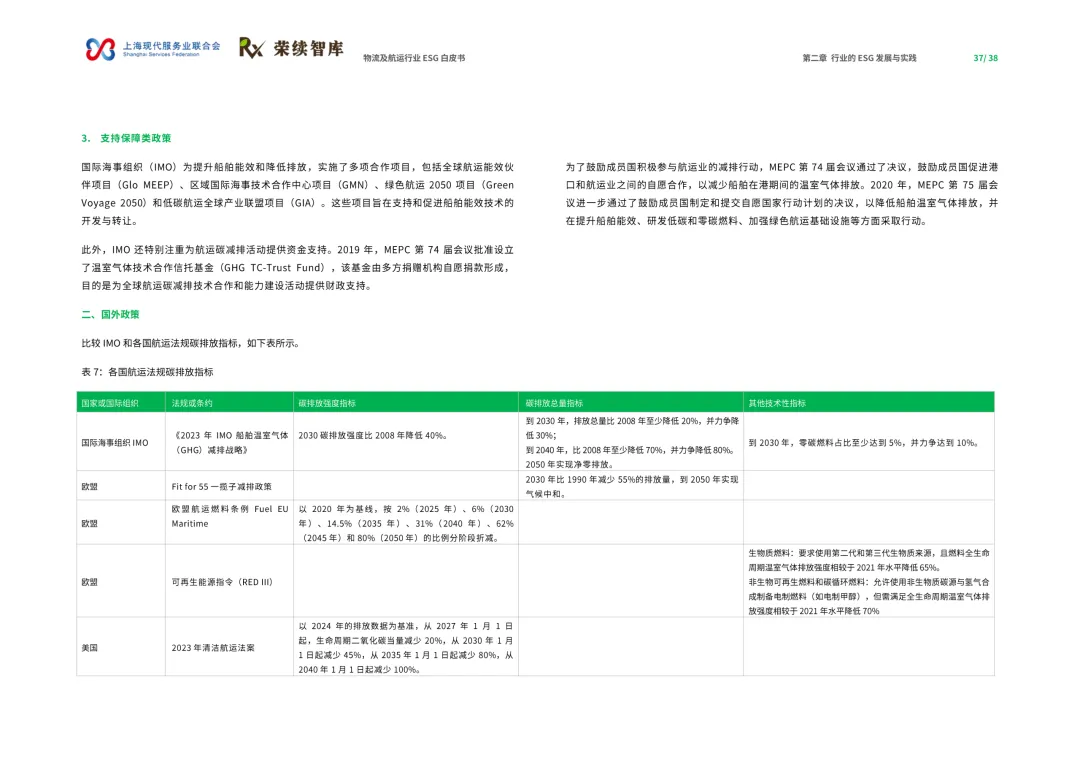
Task: Click the text Voyage 2050 in first paragraph
Action: coord(114,203)
